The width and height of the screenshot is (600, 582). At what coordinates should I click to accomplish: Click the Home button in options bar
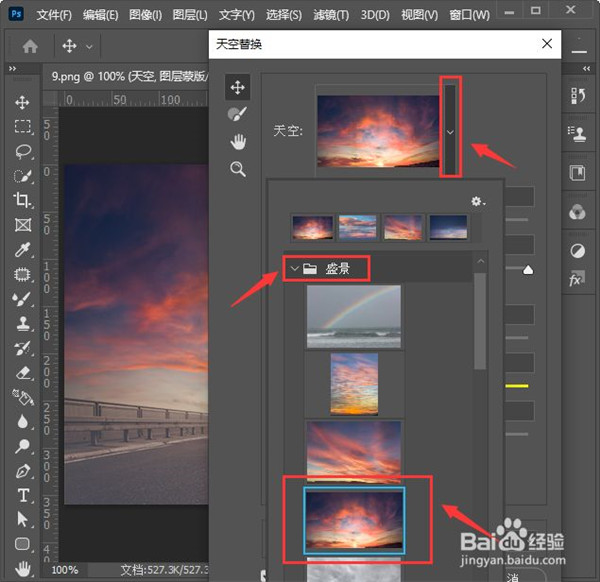click(31, 46)
